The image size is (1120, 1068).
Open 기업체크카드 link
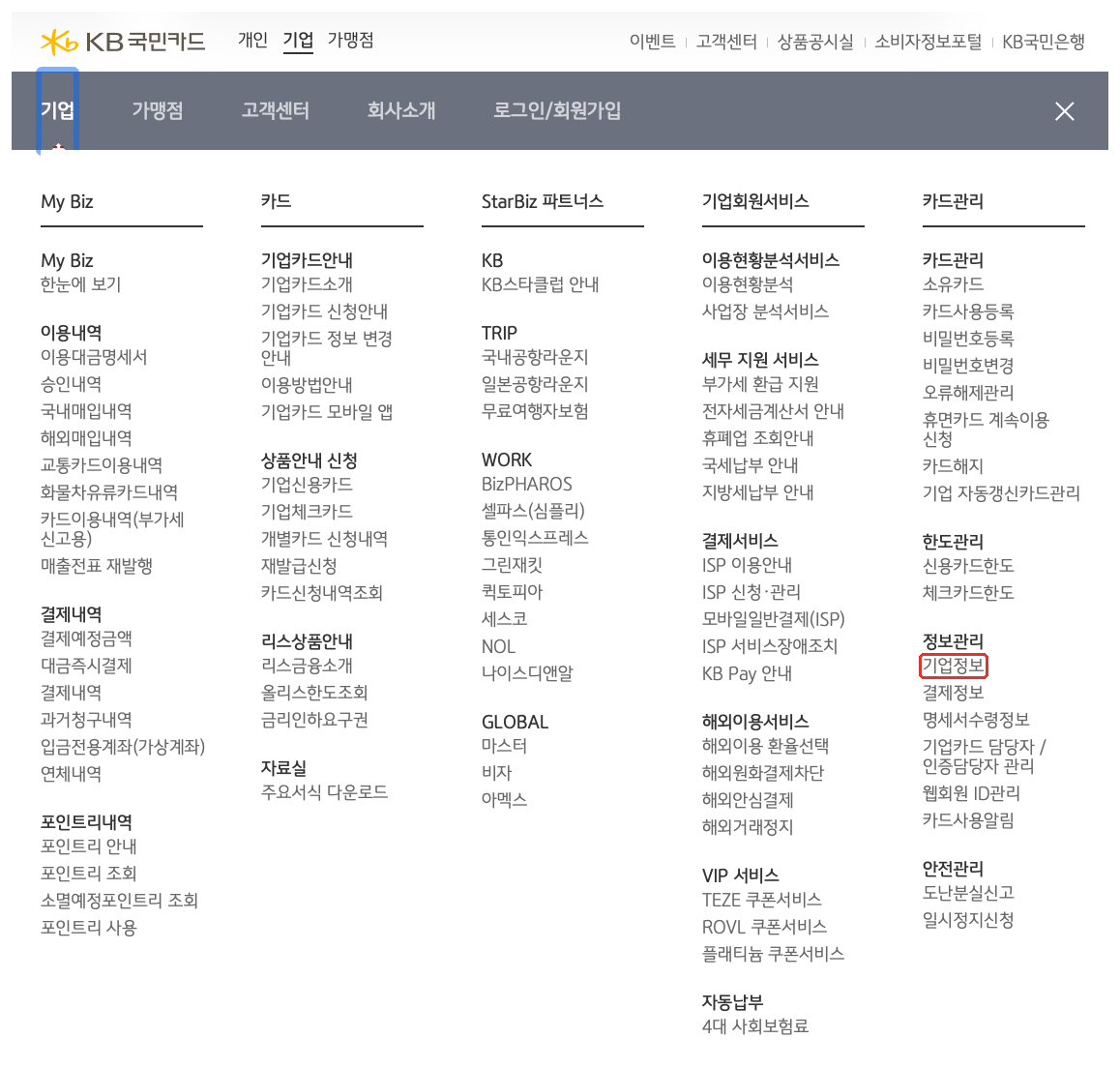coord(308,512)
